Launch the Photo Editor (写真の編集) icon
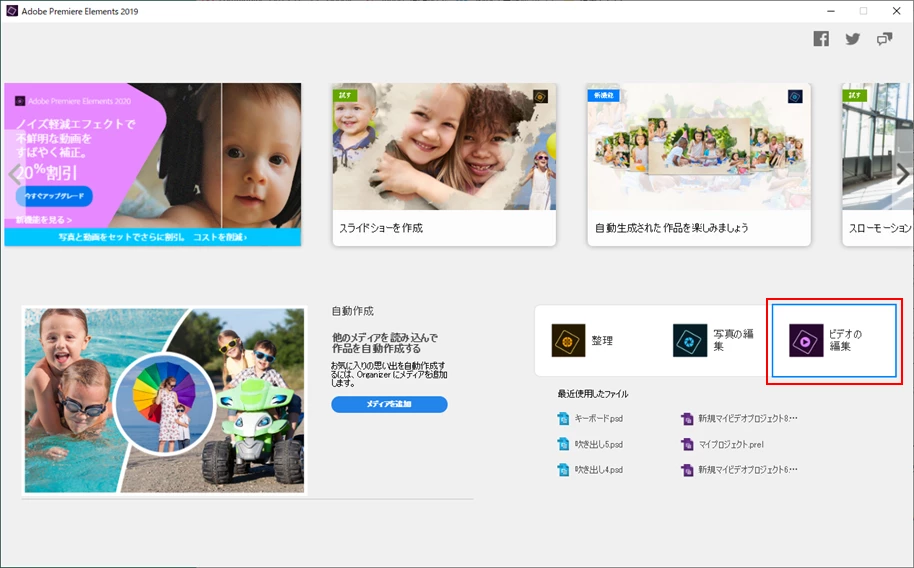914x568 pixels. tap(690, 341)
